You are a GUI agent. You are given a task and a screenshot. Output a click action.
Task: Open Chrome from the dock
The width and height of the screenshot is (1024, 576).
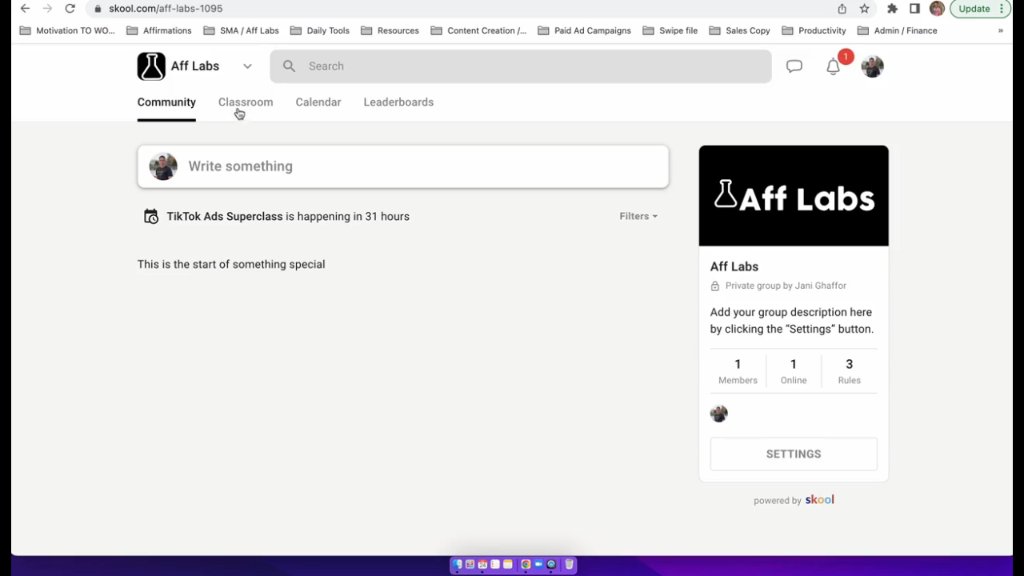click(x=526, y=564)
